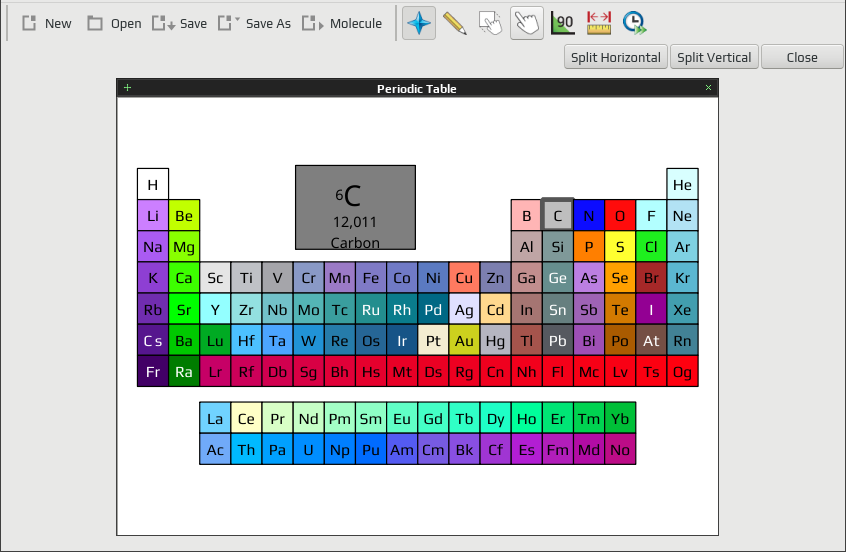Image resolution: width=846 pixels, height=552 pixels.
Task: Select the Navigate tool blue star icon
Action: 419,23
